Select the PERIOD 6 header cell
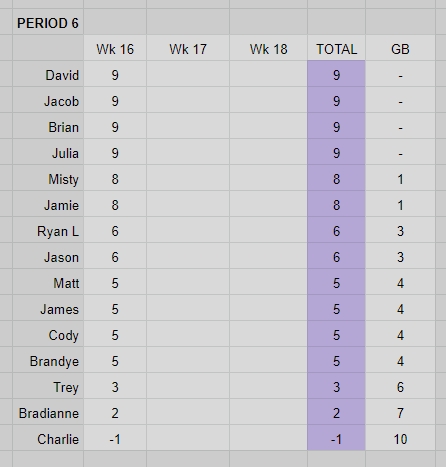The height and width of the screenshot is (467, 446). [48, 22]
